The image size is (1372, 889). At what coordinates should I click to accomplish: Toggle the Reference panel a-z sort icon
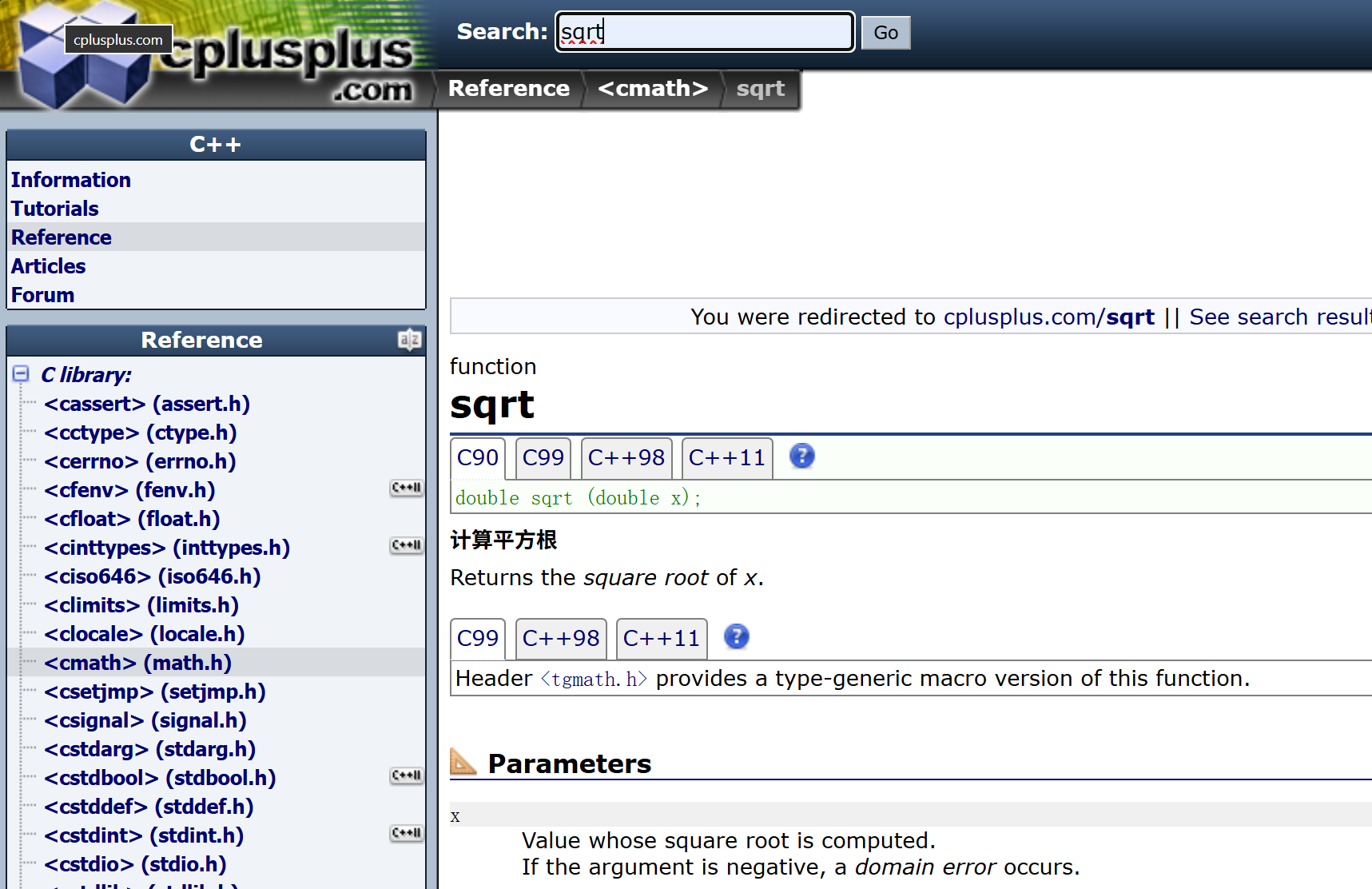coord(409,340)
